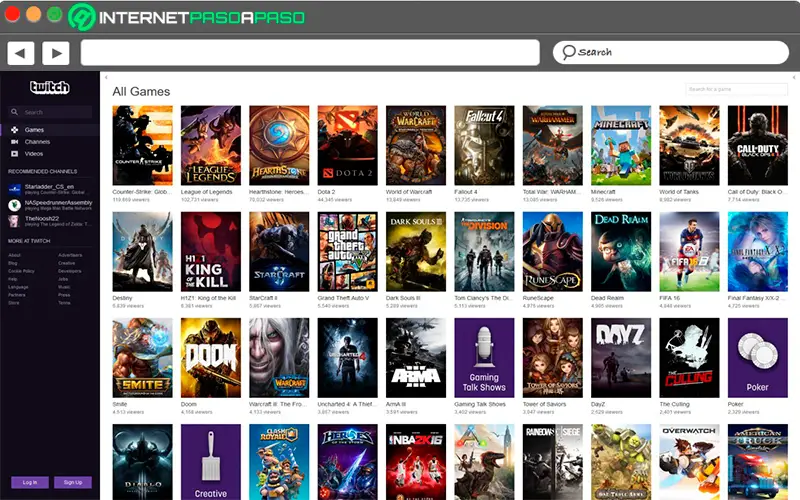Open the Dark Souls III cover
Screen dimensions: 800x500
[x=416, y=252]
